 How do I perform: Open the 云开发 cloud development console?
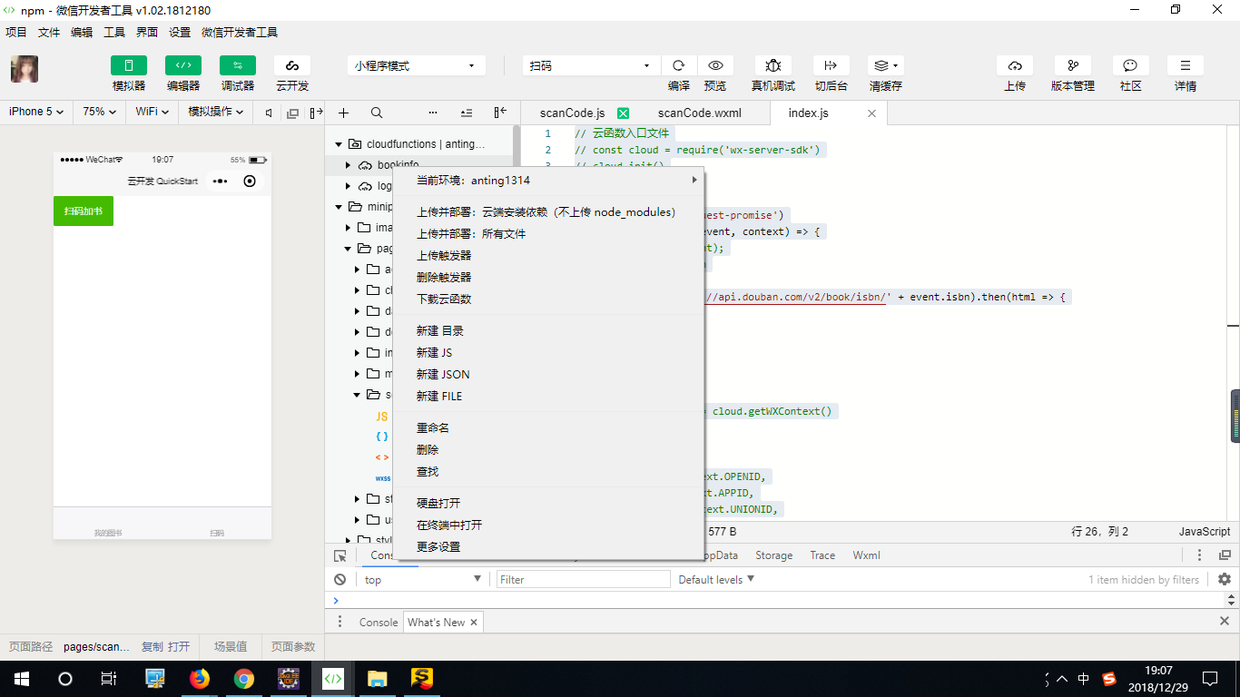(x=292, y=65)
